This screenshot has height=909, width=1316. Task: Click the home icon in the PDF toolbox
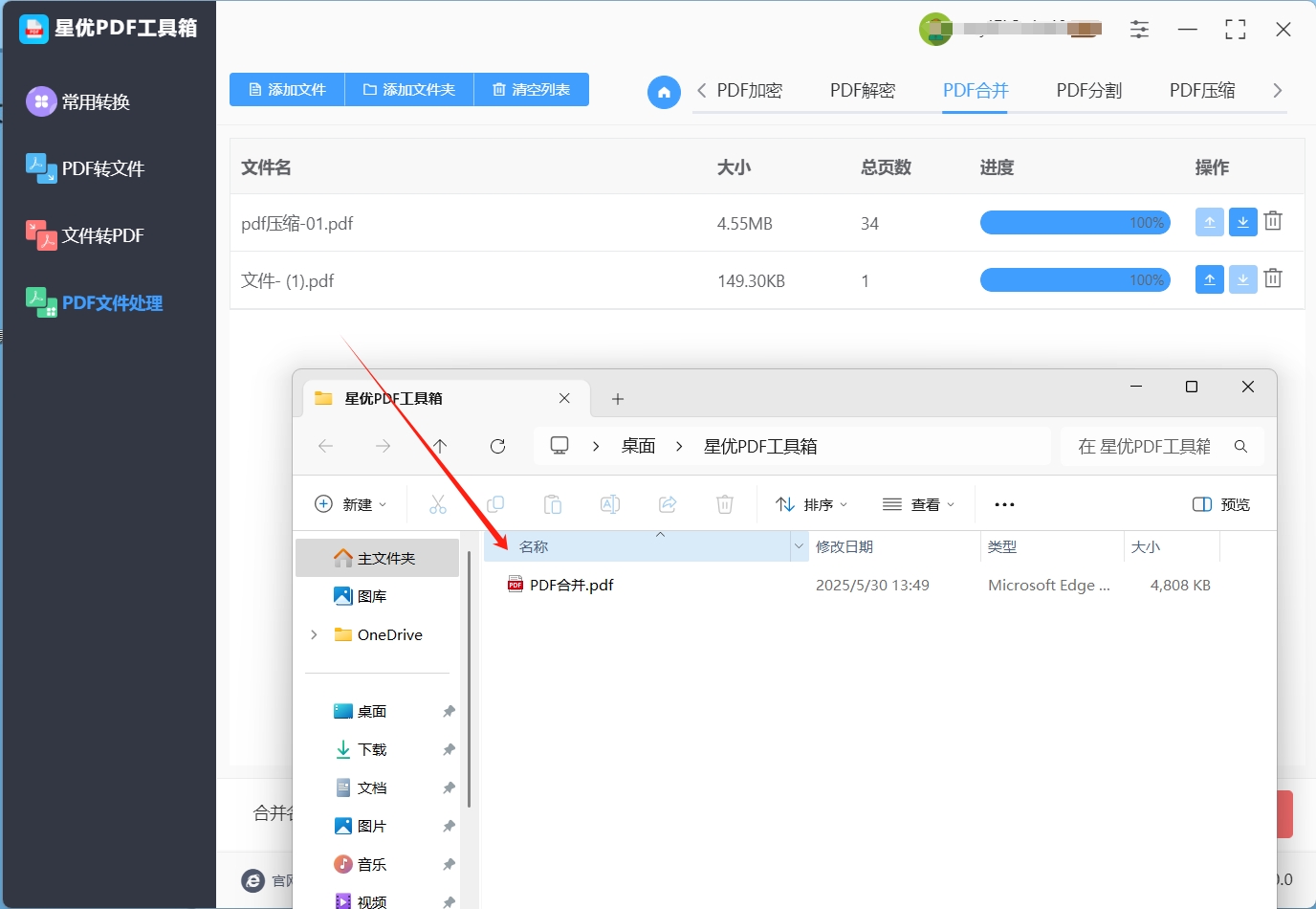(664, 92)
